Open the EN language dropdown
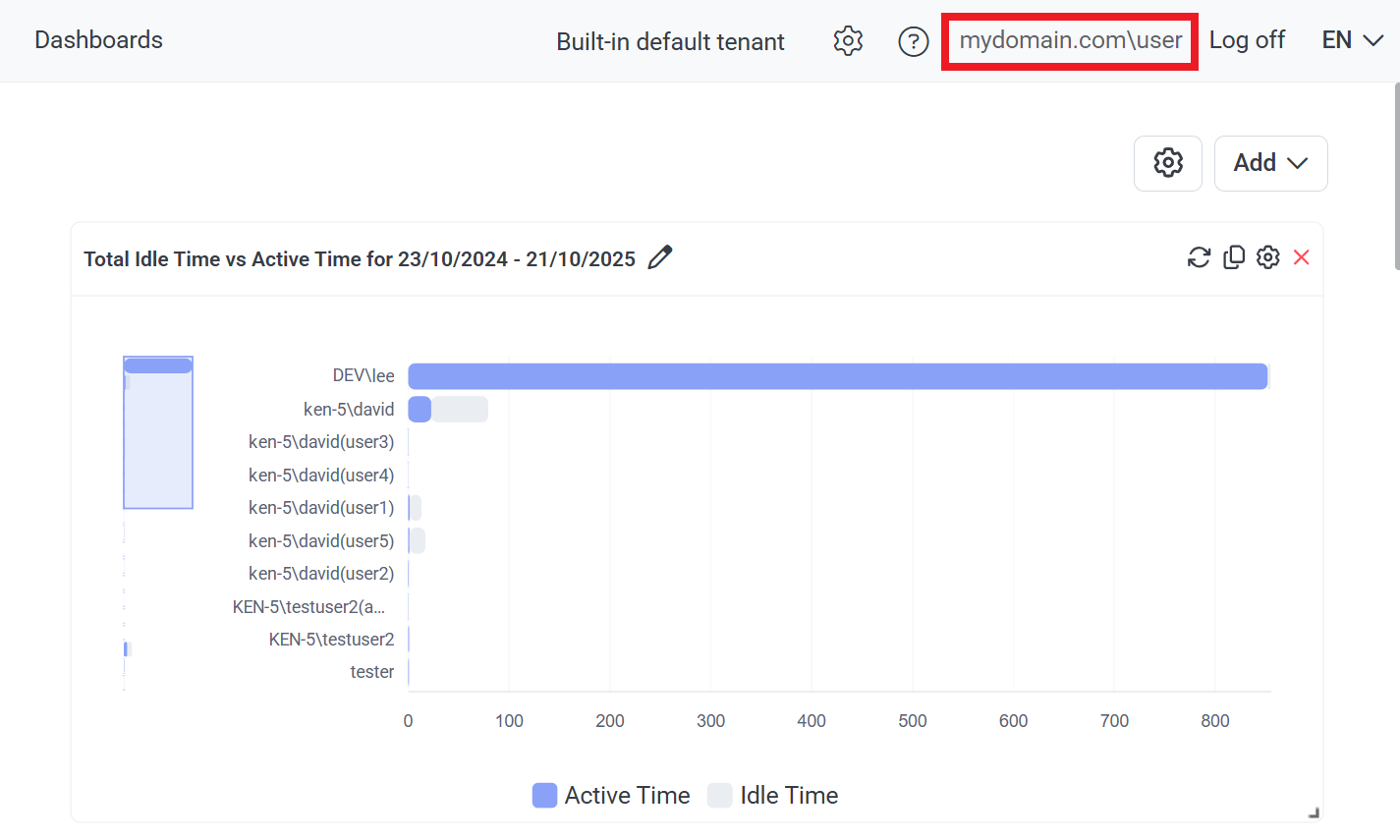 [x=1352, y=40]
